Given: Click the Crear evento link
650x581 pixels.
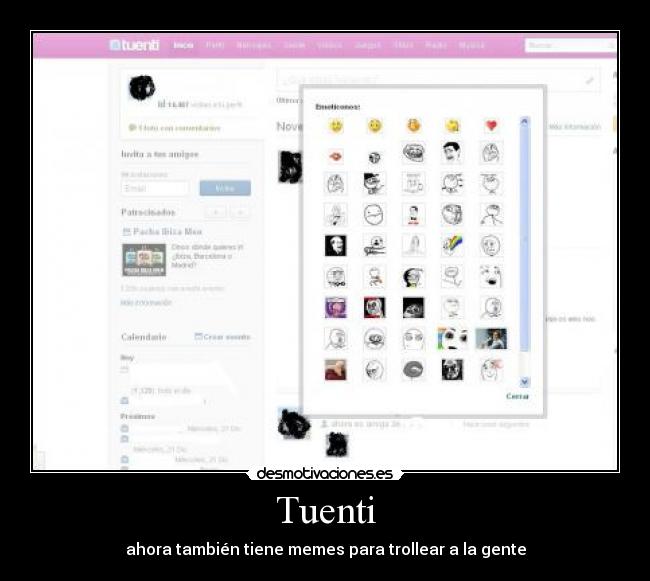Looking at the screenshot, I should pyautogui.click(x=223, y=336).
